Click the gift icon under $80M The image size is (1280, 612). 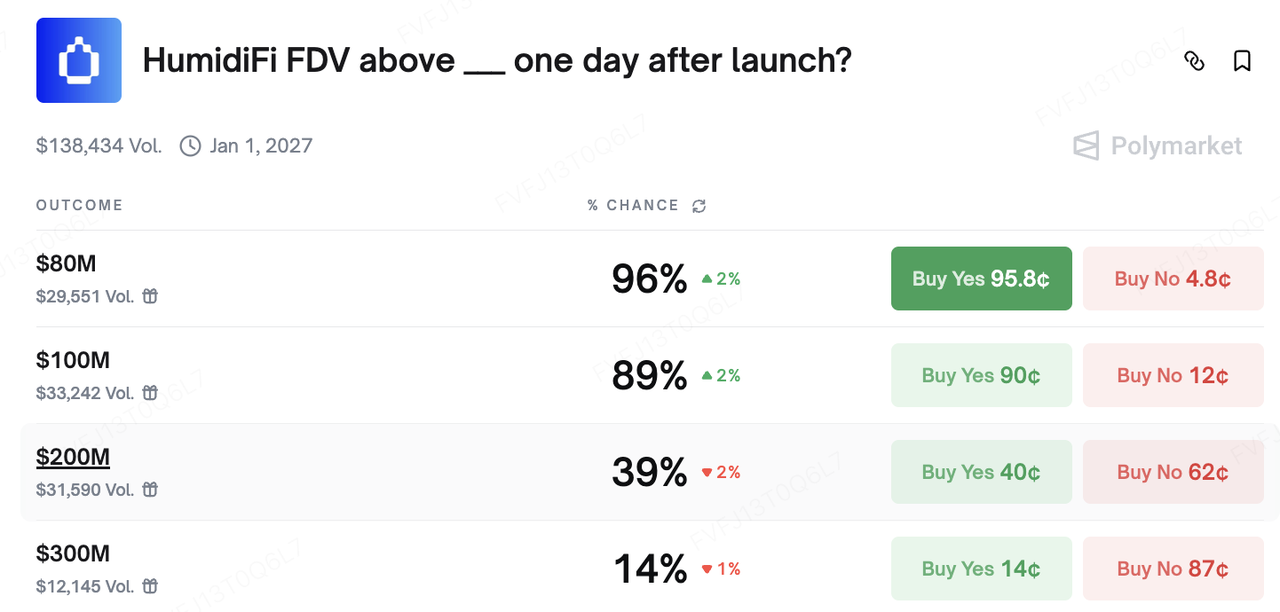click(x=150, y=296)
